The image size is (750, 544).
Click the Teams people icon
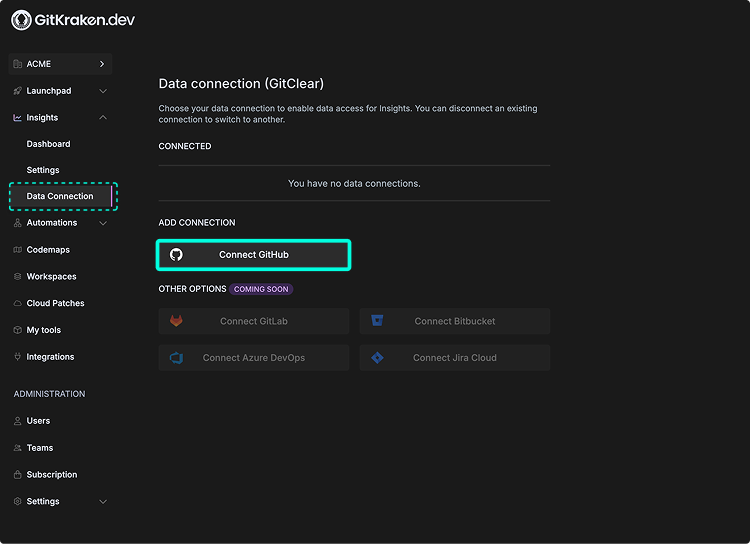coord(18,448)
